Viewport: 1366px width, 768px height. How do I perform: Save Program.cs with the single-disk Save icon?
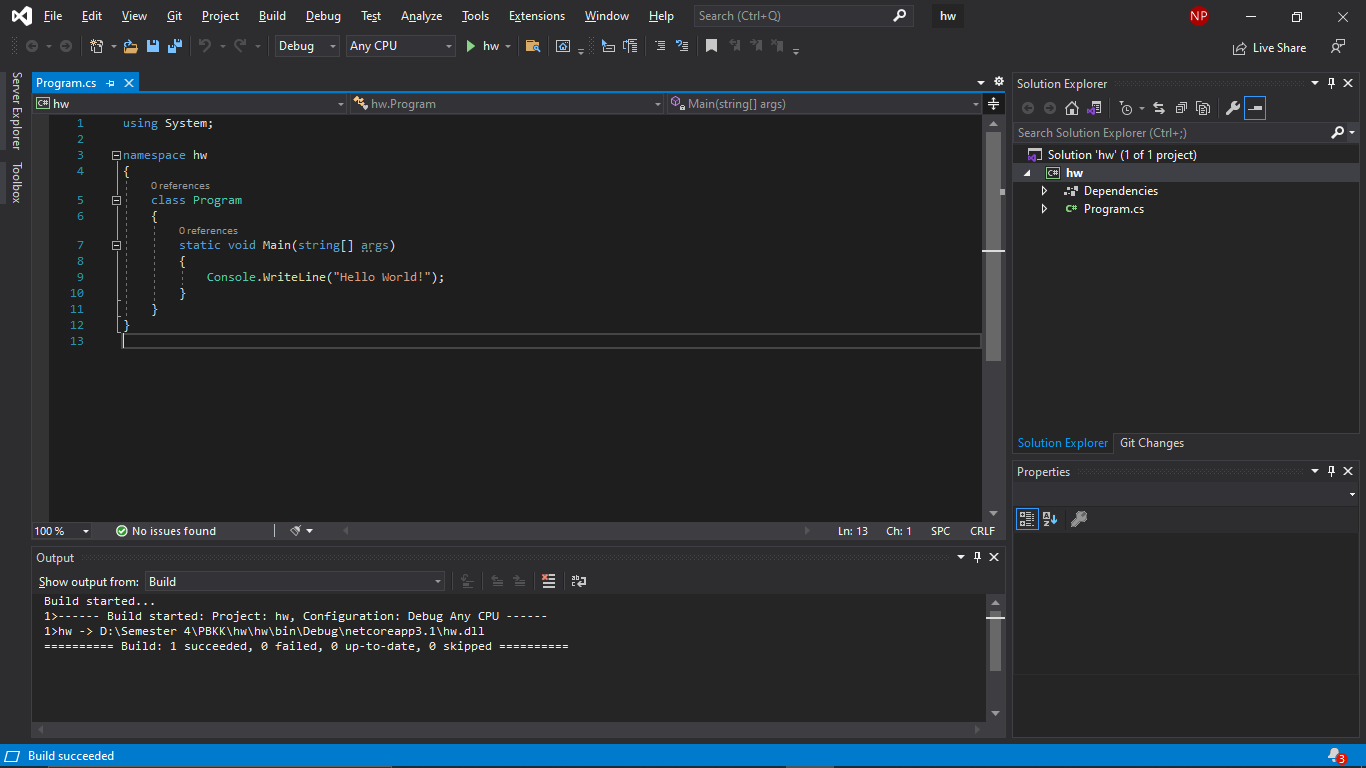point(153,46)
